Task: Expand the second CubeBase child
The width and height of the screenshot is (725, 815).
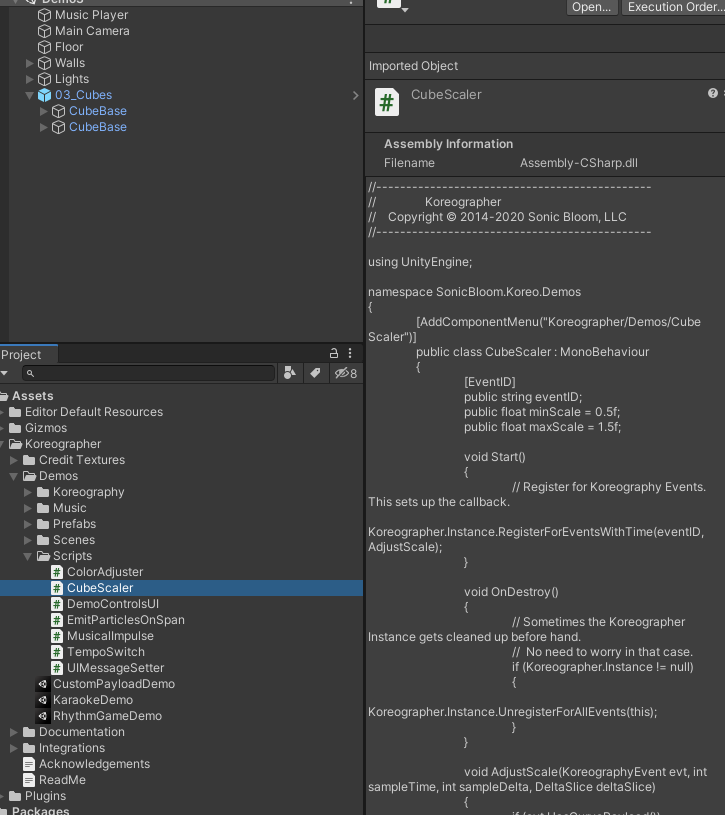Action: [x=44, y=127]
